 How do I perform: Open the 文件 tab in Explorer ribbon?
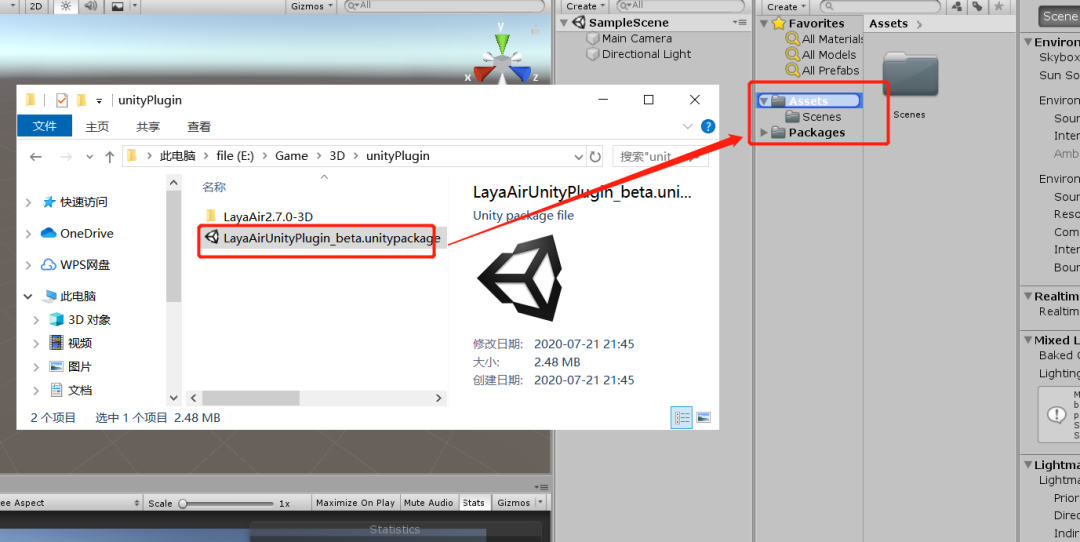pos(45,127)
